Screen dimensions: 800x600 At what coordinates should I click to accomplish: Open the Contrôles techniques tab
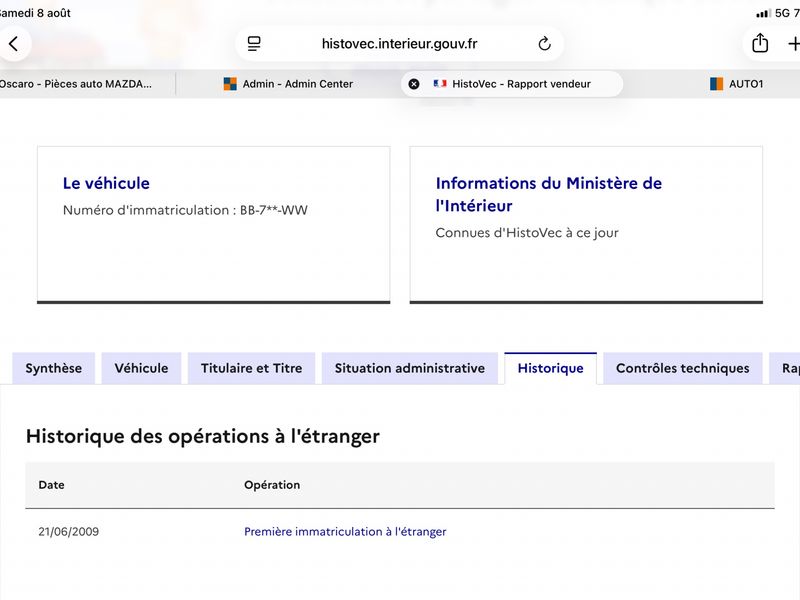click(683, 368)
